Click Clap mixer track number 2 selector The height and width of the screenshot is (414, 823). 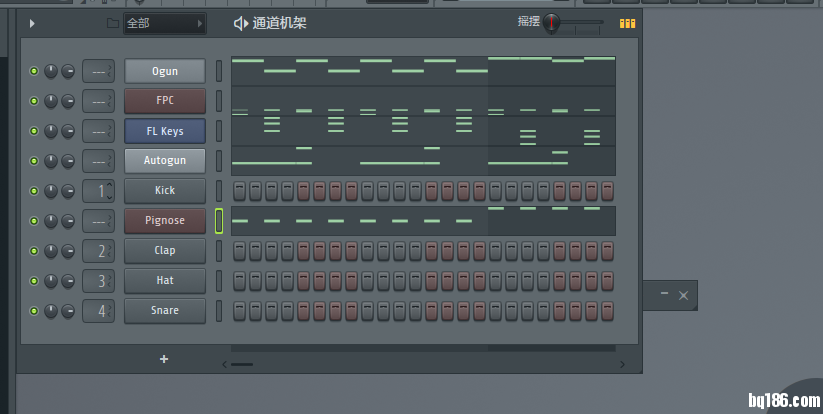(x=98, y=251)
